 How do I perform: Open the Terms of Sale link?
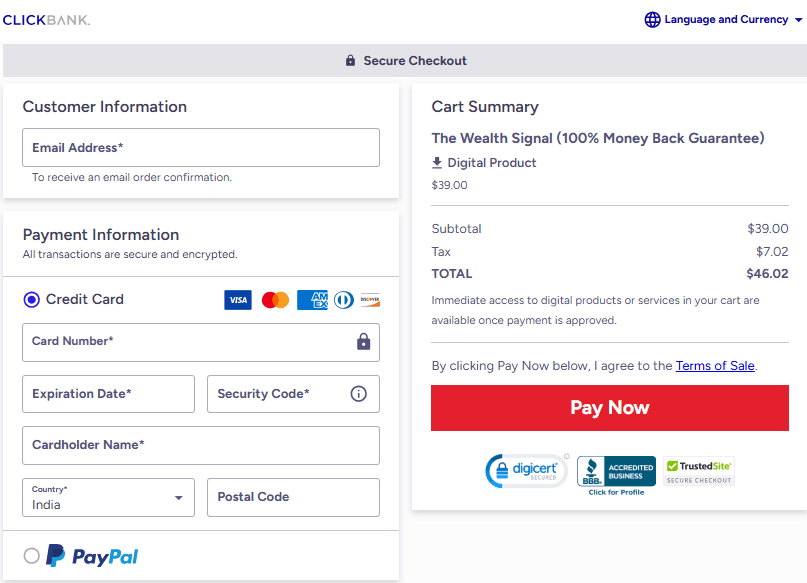tap(715, 365)
